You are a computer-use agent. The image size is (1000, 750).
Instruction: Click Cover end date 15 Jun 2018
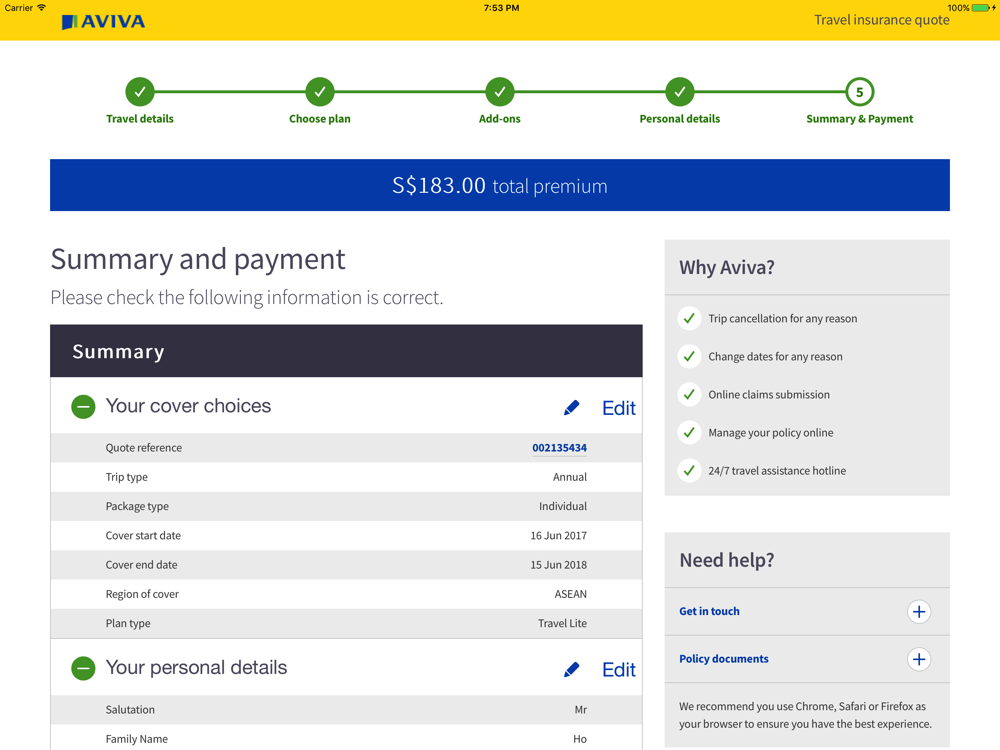click(559, 565)
